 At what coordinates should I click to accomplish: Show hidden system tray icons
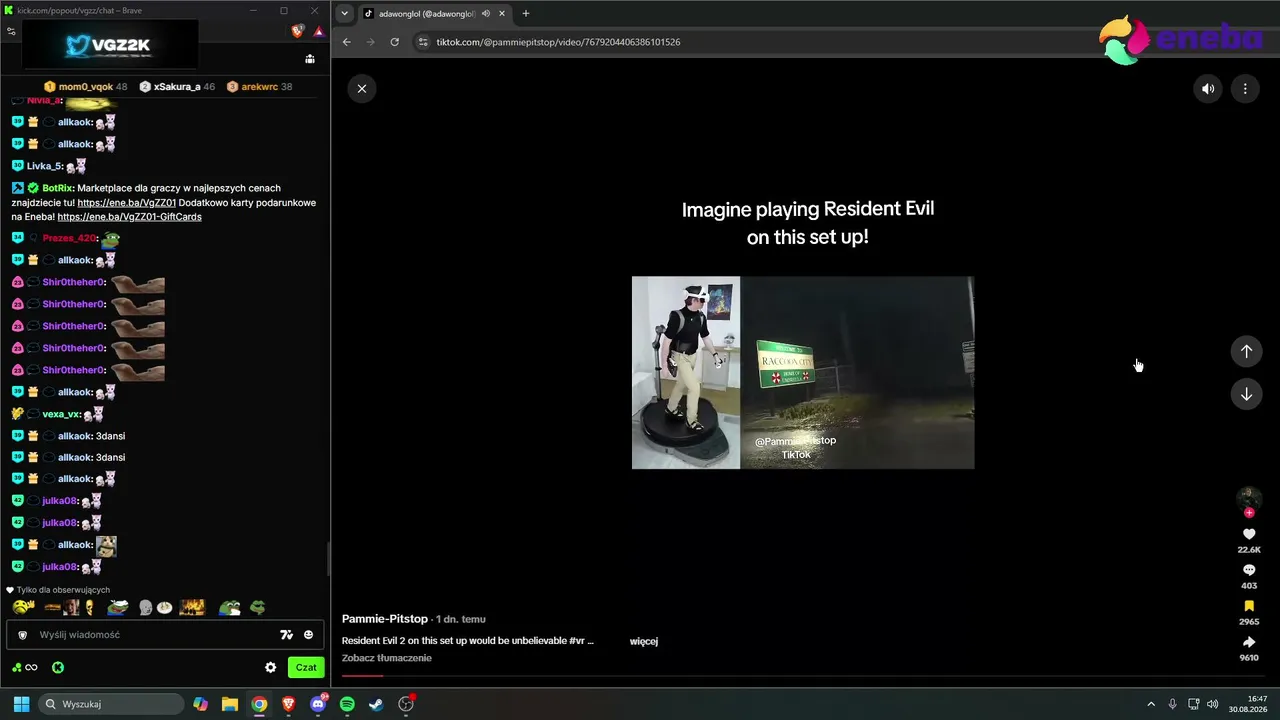pyautogui.click(x=1151, y=704)
